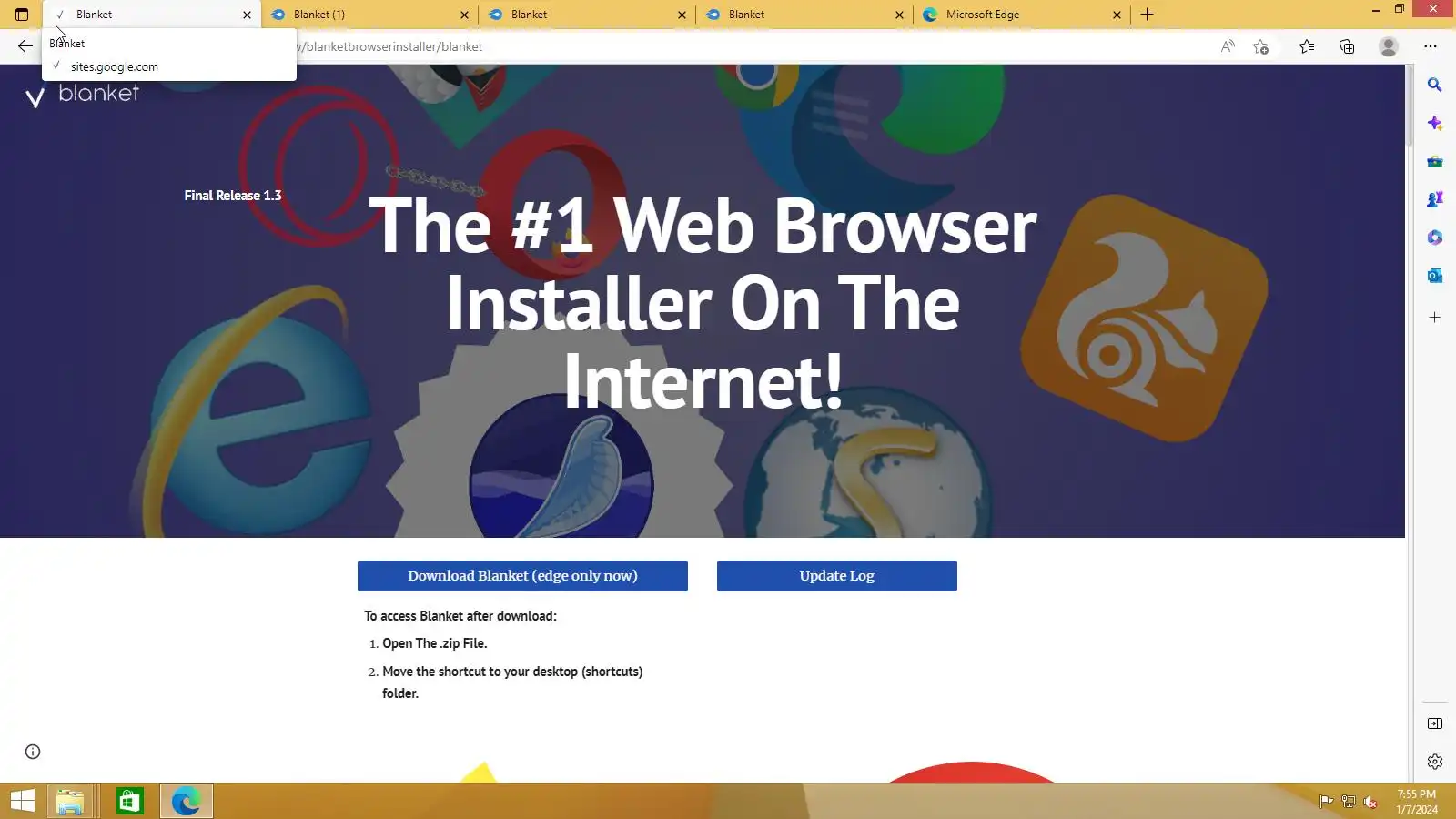Viewport: 1456px width, 819px height.
Task: Open the tab actions menu icon
Action: click(x=22, y=15)
